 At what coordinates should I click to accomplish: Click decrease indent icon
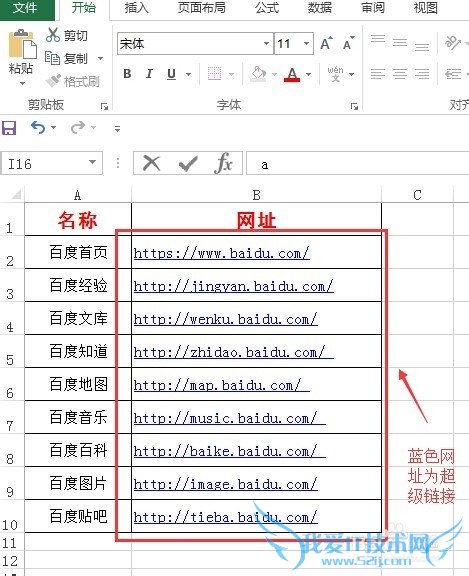452,74
